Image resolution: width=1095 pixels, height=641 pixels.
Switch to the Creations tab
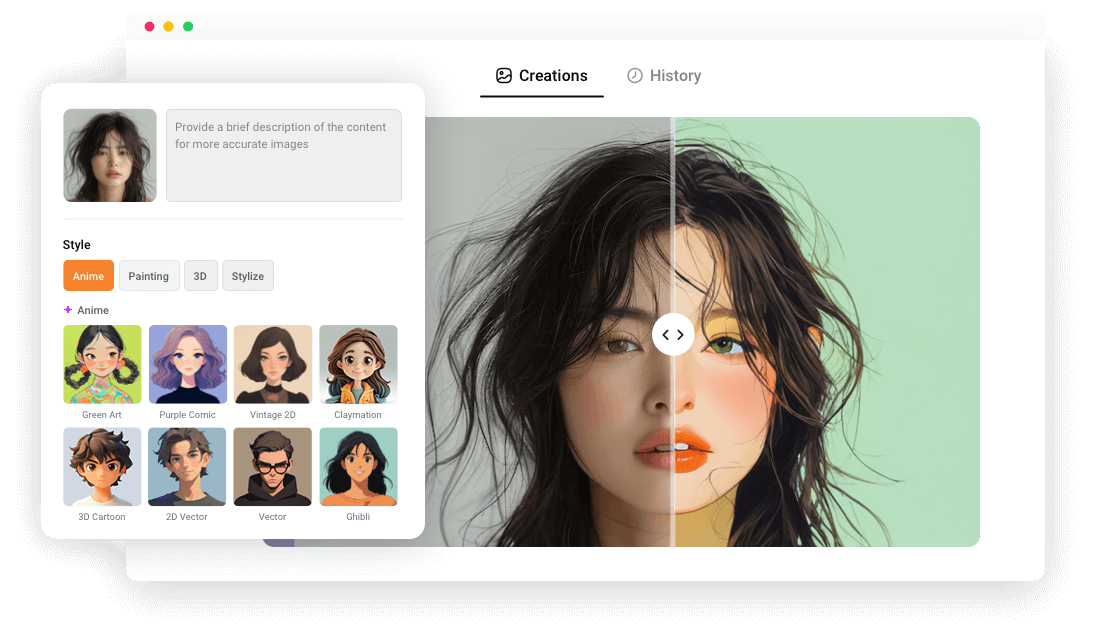point(541,75)
